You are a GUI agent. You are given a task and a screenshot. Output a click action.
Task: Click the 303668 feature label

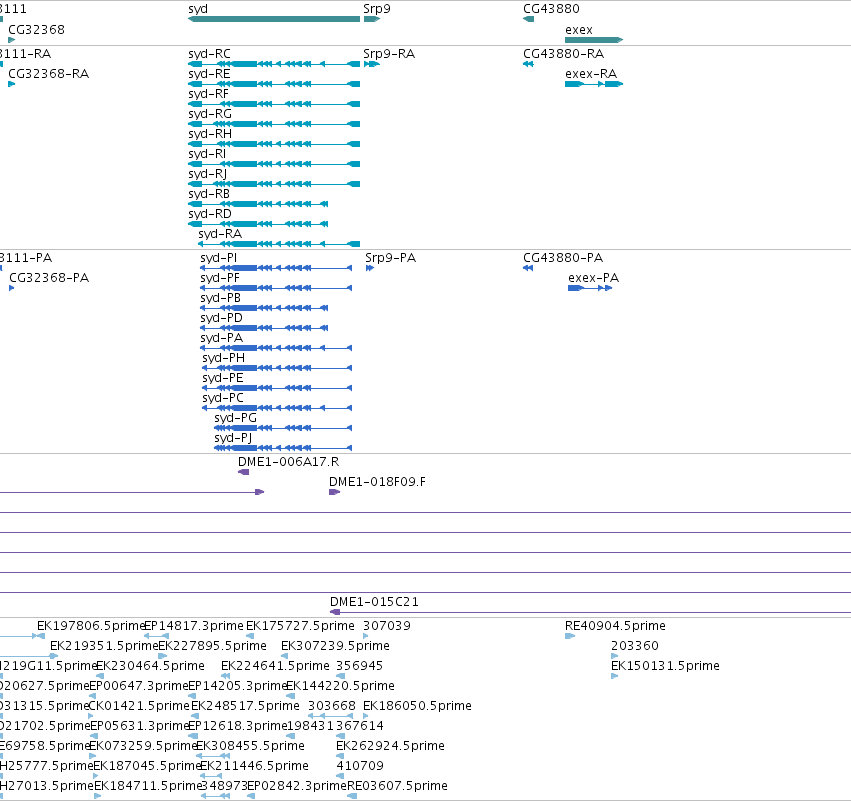332,706
